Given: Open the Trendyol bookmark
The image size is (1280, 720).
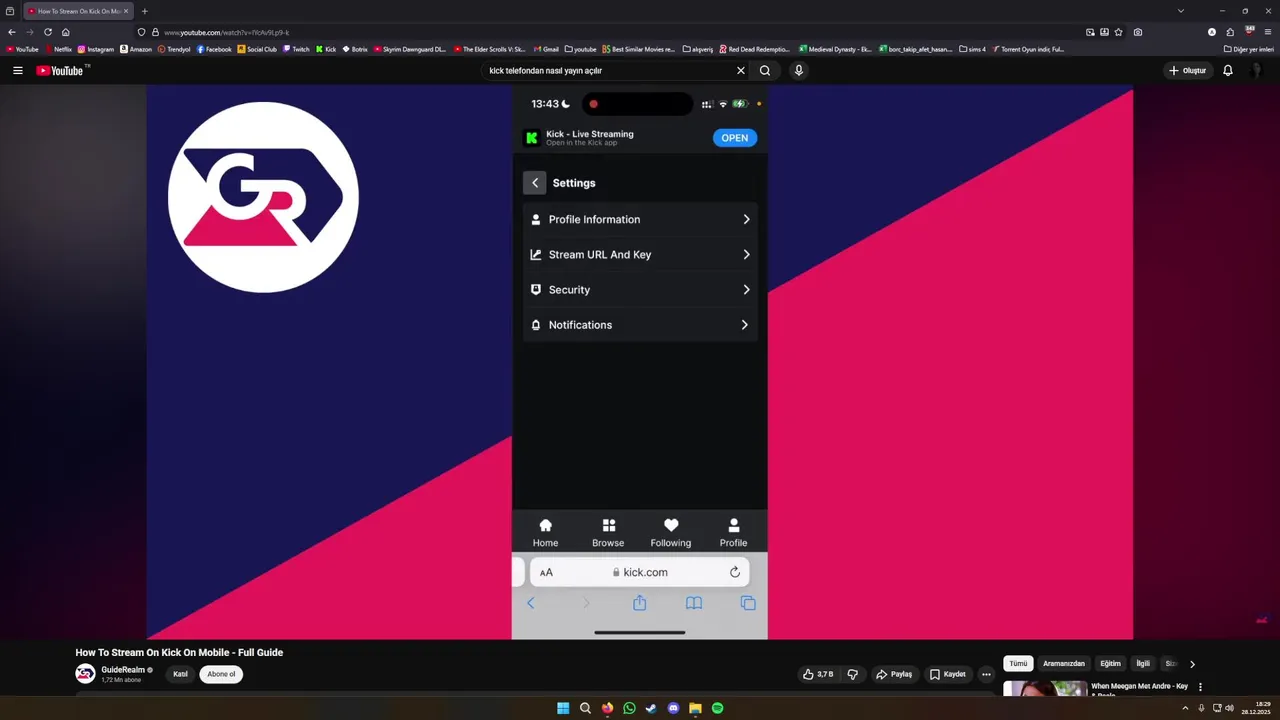Looking at the screenshot, I should pos(174,49).
